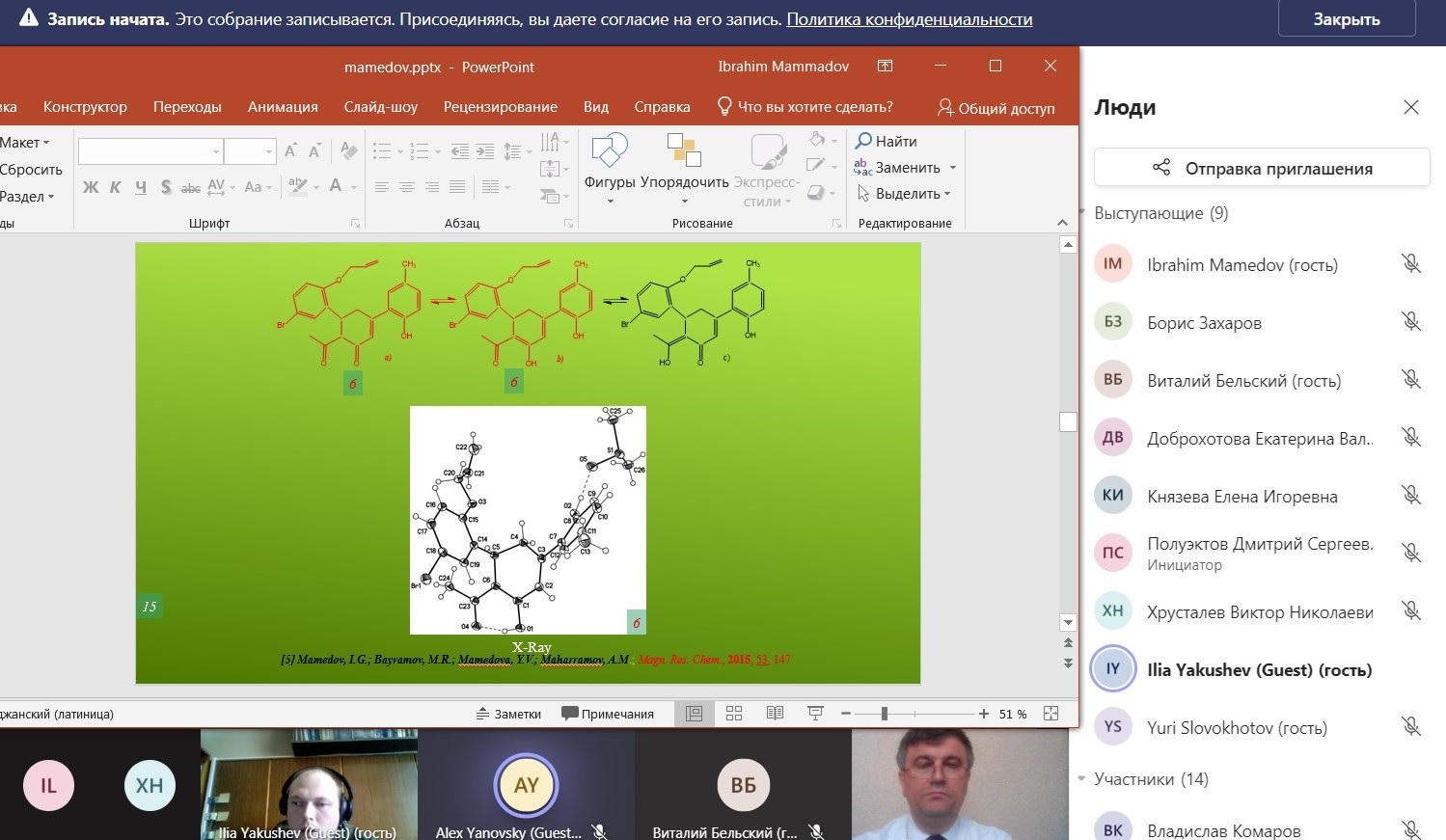This screenshot has height=840, width=1446.
Task: Toggle mic icon for Yuri Slovokhotov
Action: pyautogui.click(x=1410, y=727)
